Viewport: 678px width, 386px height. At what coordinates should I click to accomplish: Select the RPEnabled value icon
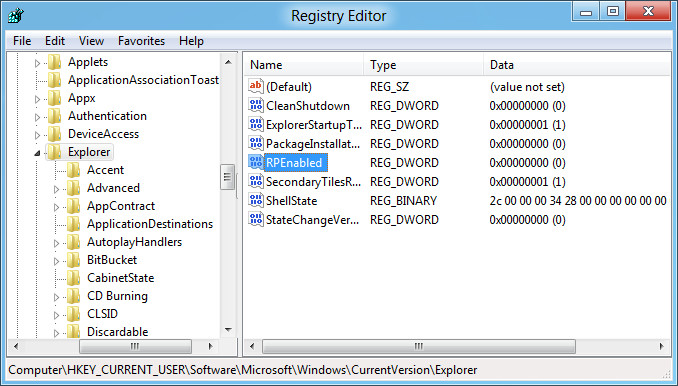[x=256, y=162]
